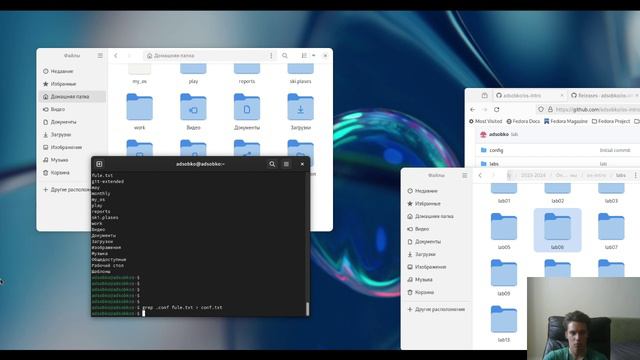Open the path bar three-dot menu for Домашняя папка
The width and height of the screenshot is (640, 360).
(271, 56)
